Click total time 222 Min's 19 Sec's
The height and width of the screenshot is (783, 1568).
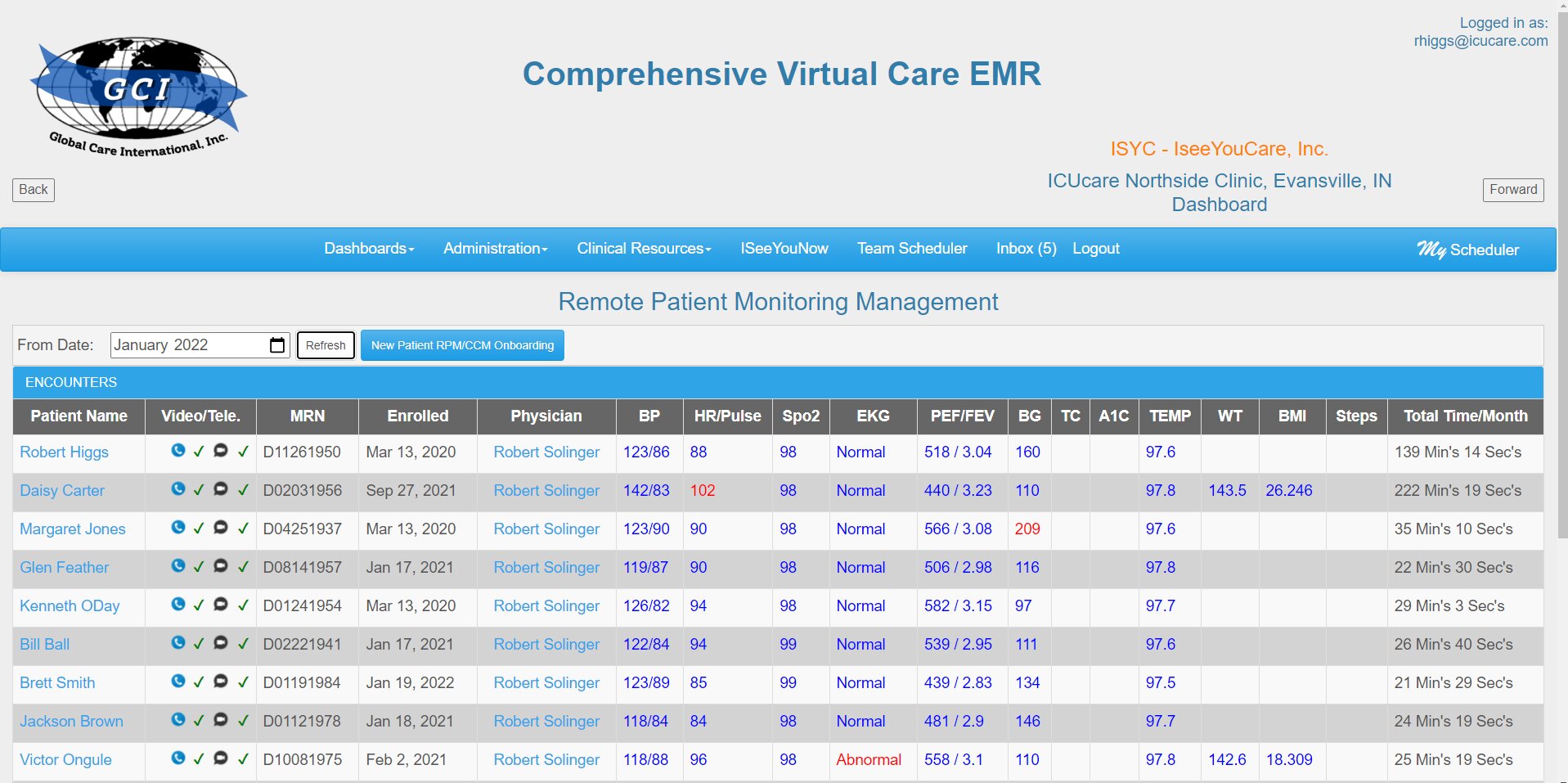1458,491
